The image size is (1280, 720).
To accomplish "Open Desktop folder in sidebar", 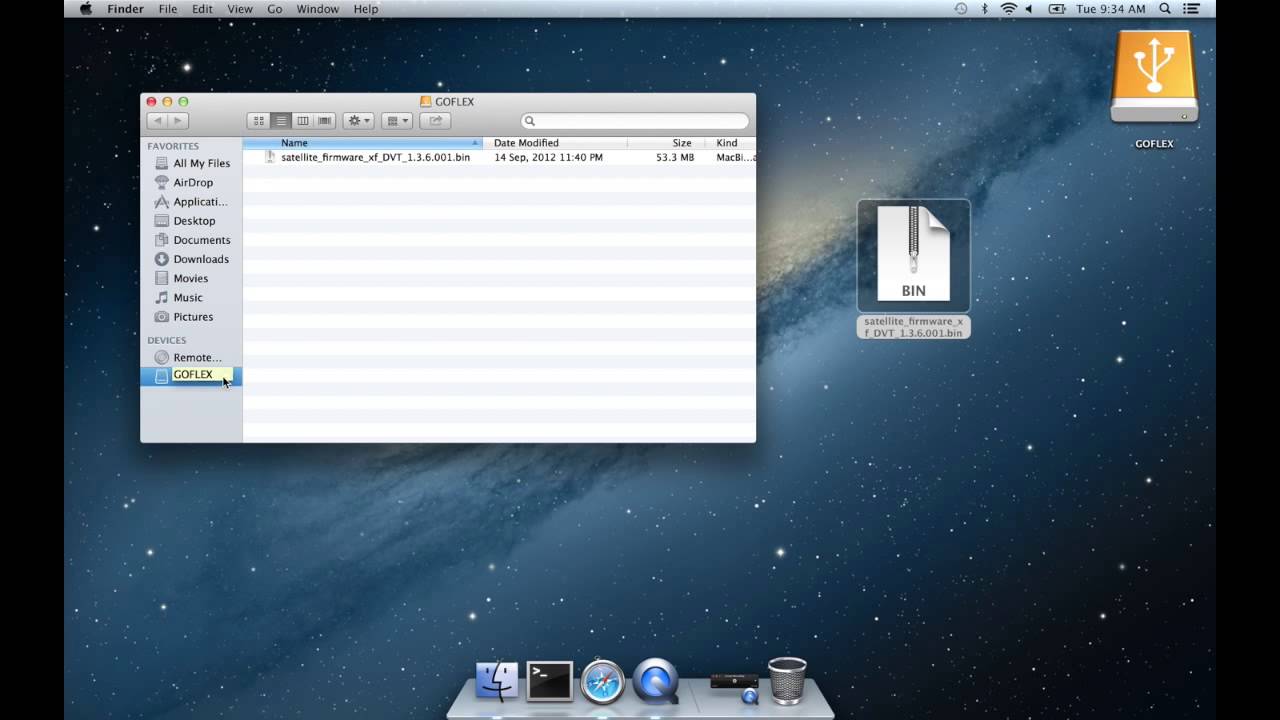I will click(192, 220).
